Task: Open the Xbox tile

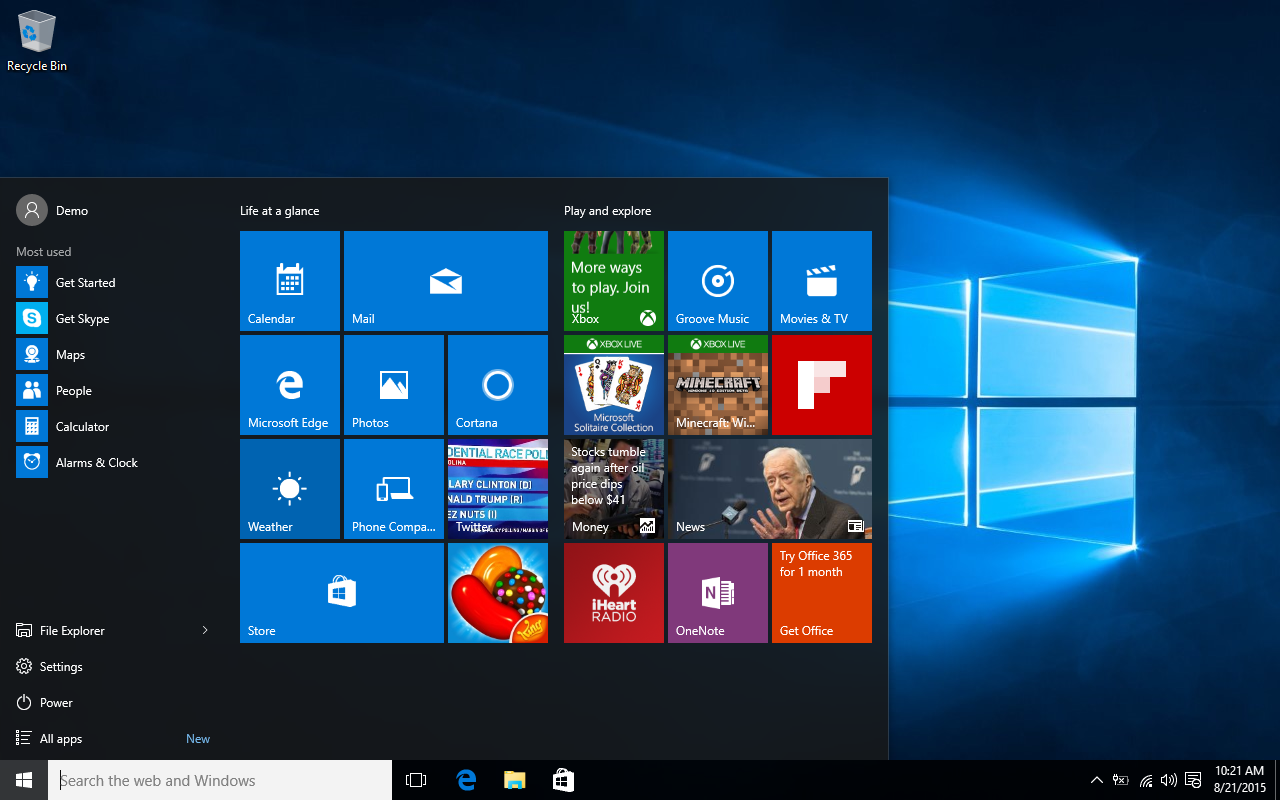Action: [614, 281]
